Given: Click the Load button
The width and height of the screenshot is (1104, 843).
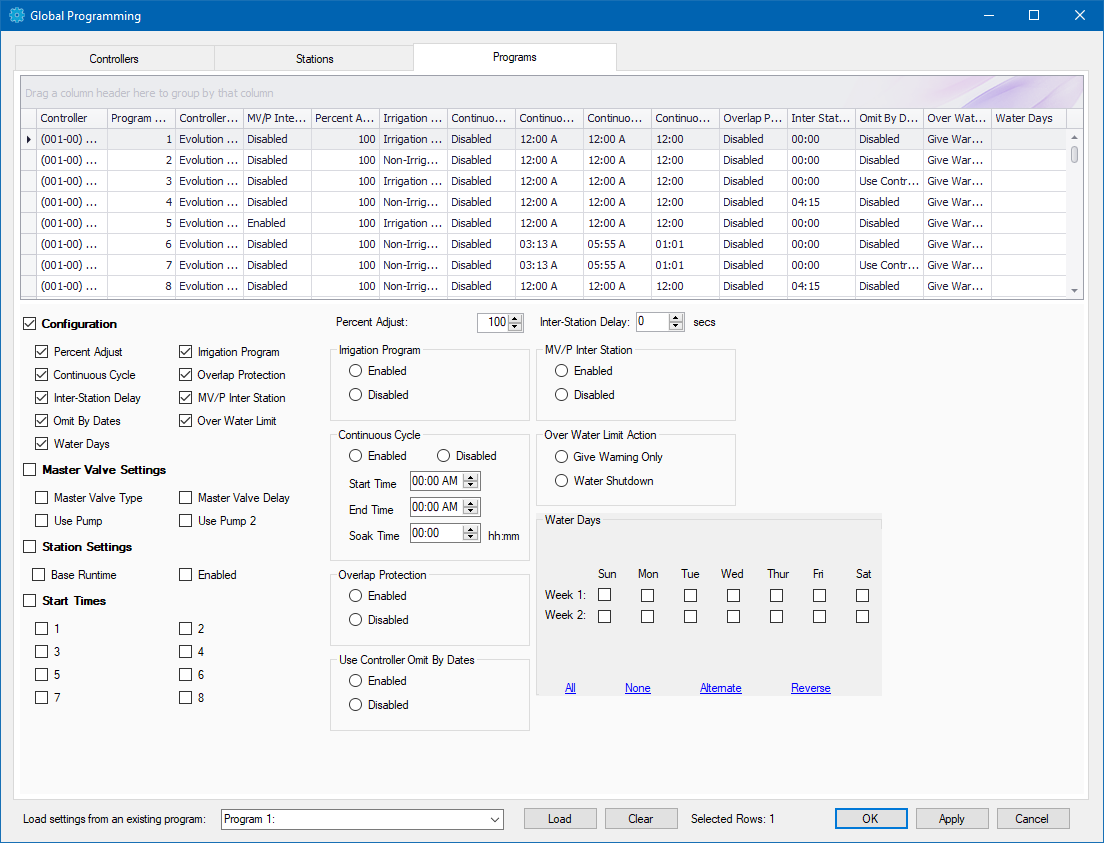Looking at the screenshot, I should tap(560, 818).
